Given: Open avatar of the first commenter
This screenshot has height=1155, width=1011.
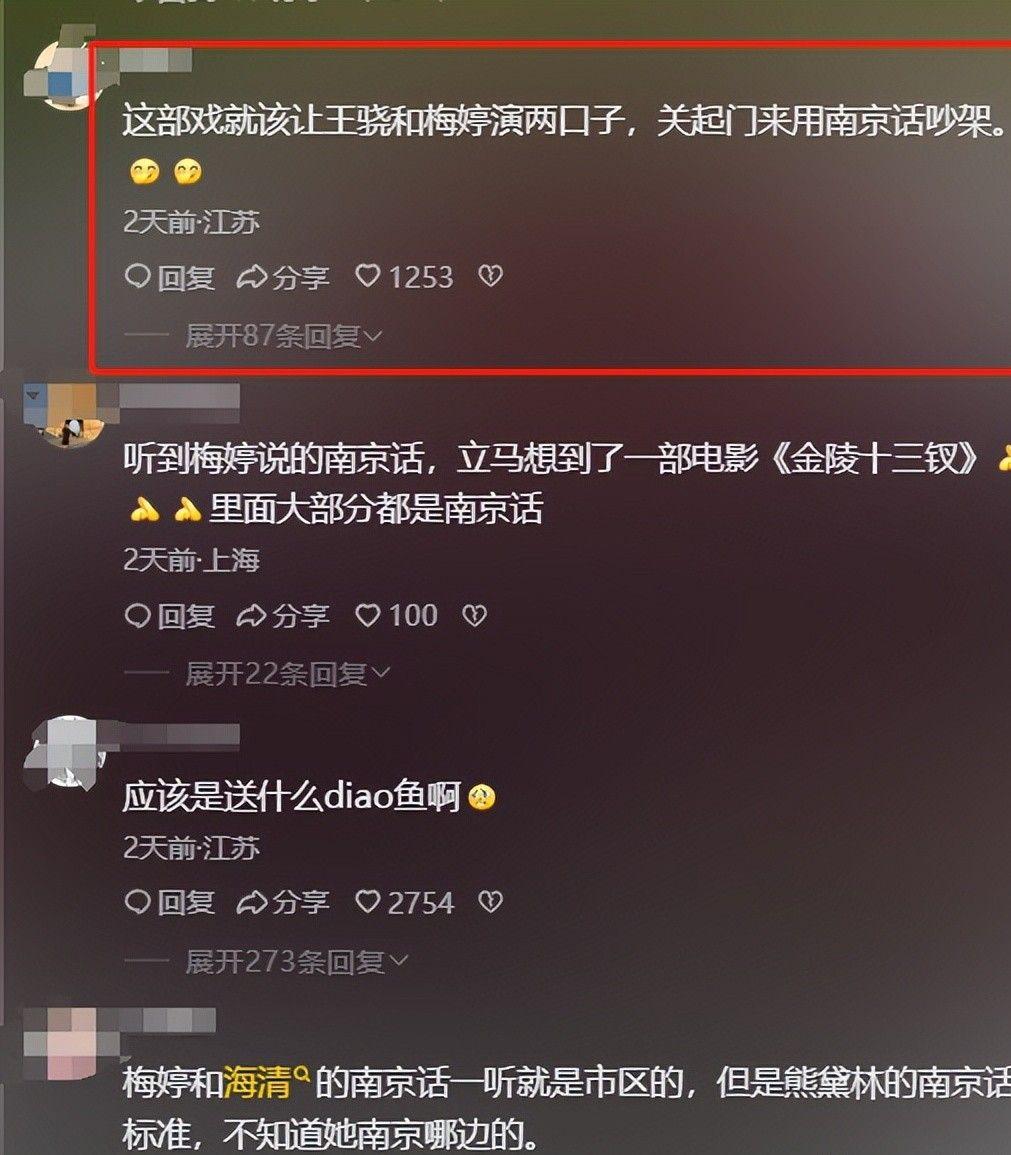Looking at the screenshot, I should [x=62, y=71].
